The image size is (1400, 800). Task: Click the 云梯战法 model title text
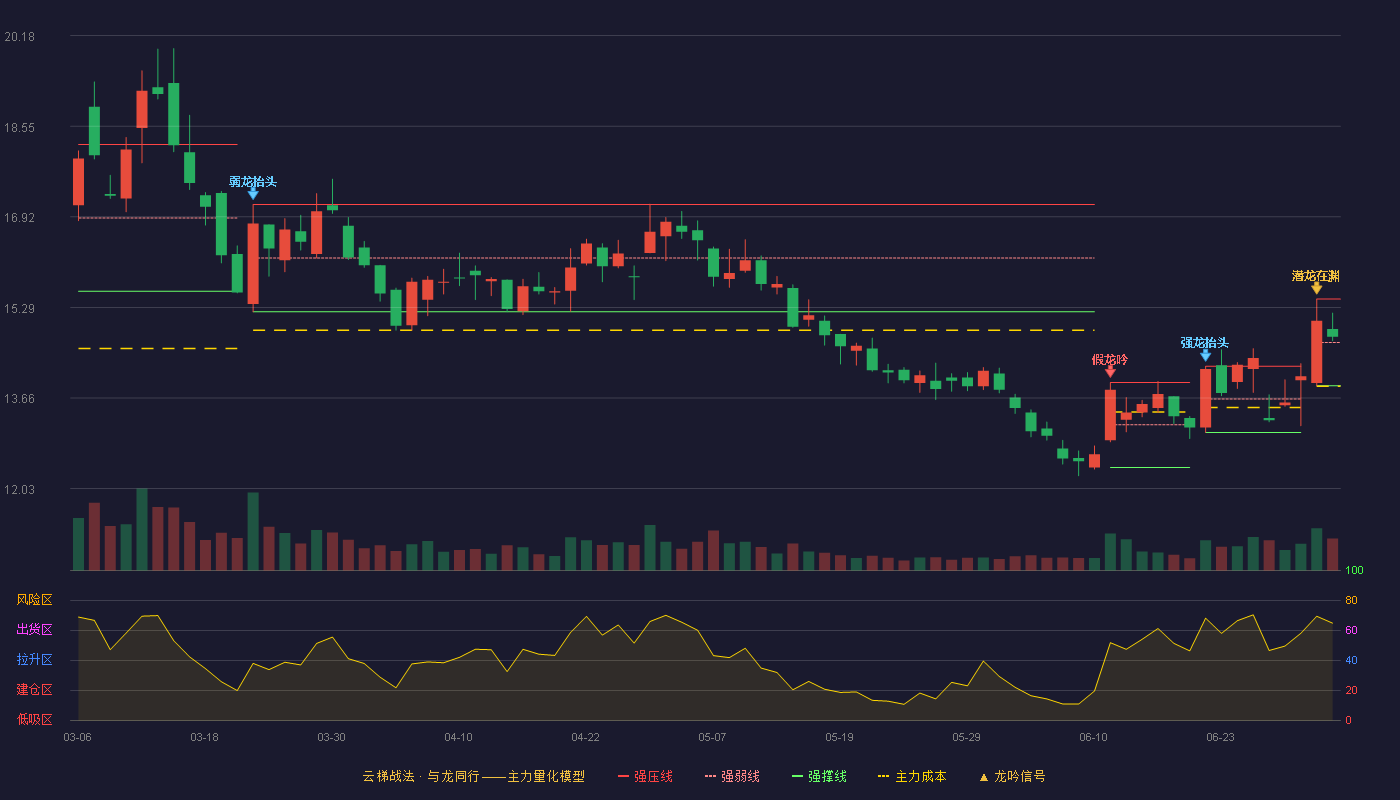click(x=474, y=776)
